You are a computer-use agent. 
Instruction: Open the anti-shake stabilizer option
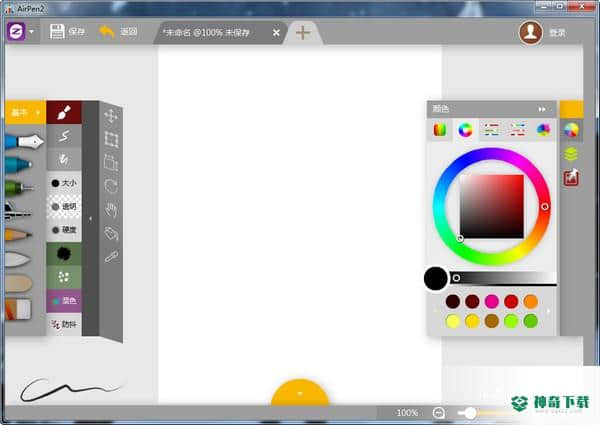[x=64, y=324]
